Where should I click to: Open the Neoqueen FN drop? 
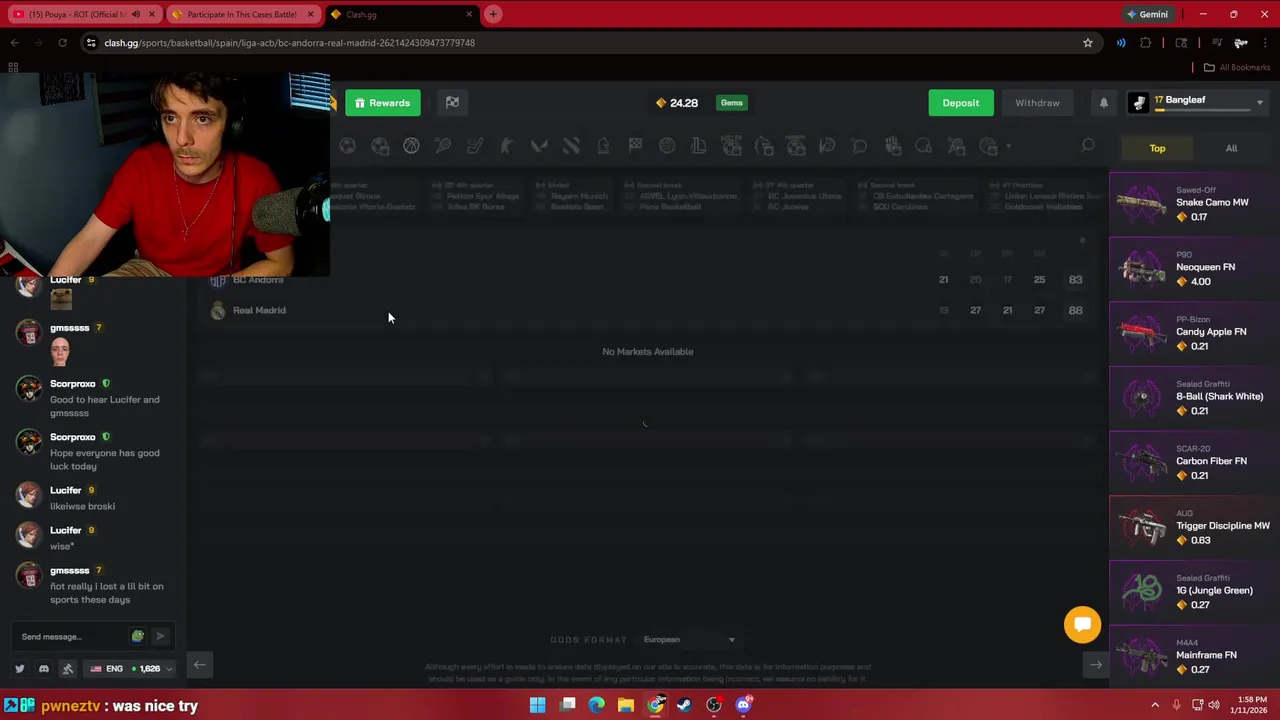pyautogui.click(x=1195, y=268)
